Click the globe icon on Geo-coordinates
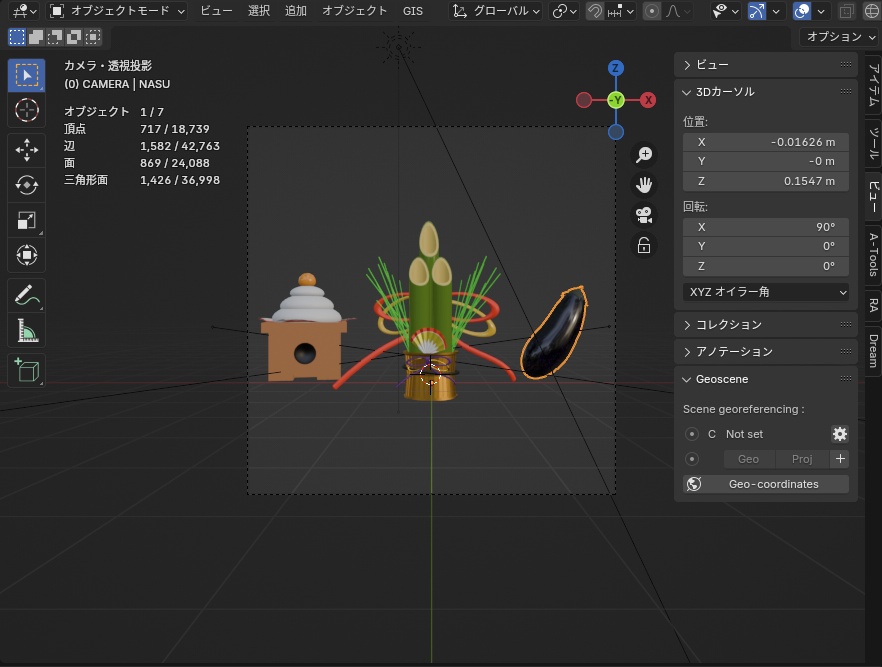 point(694,484)
